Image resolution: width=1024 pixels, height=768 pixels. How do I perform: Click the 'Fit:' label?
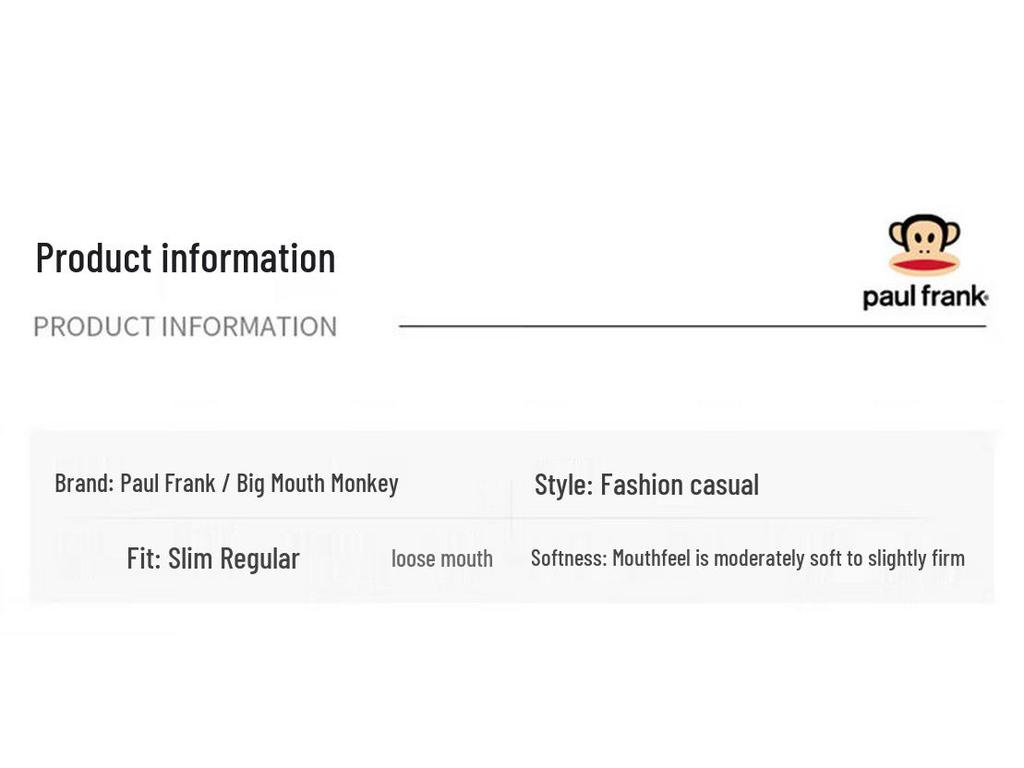click(x=144, y=558)
